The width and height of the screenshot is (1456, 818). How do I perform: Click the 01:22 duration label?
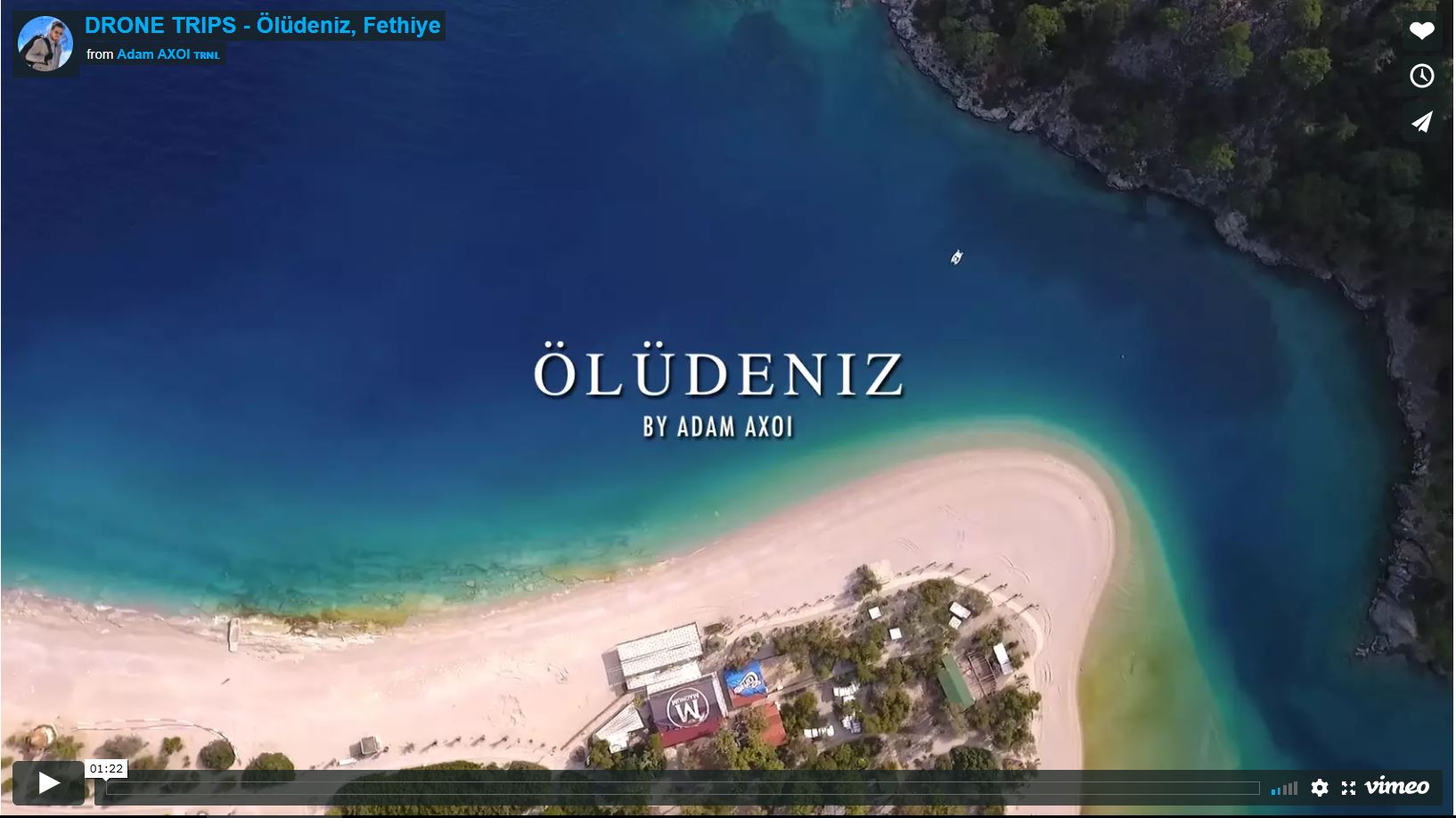tap(106, 769)
